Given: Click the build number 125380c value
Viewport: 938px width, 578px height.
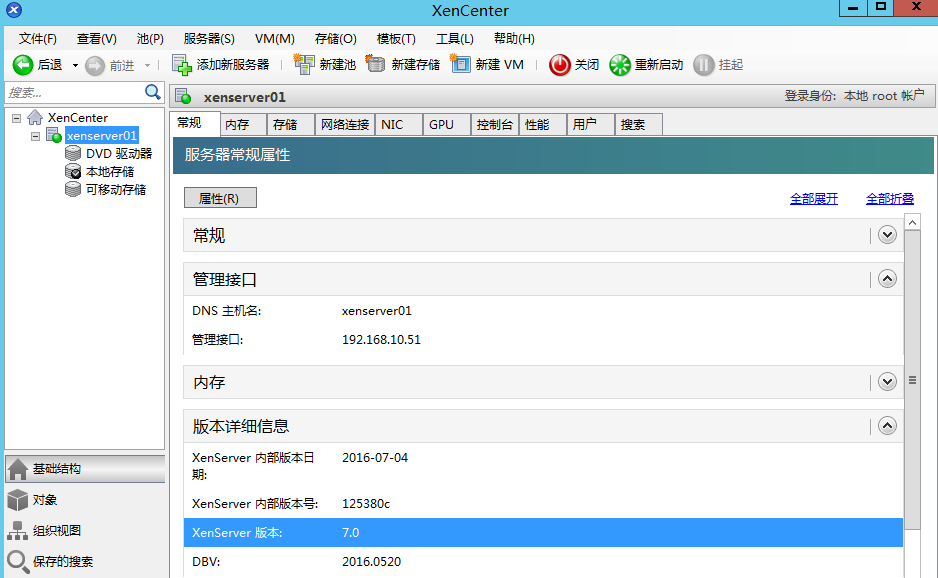Looking at the screenshot, I should (x=366, y=504).
